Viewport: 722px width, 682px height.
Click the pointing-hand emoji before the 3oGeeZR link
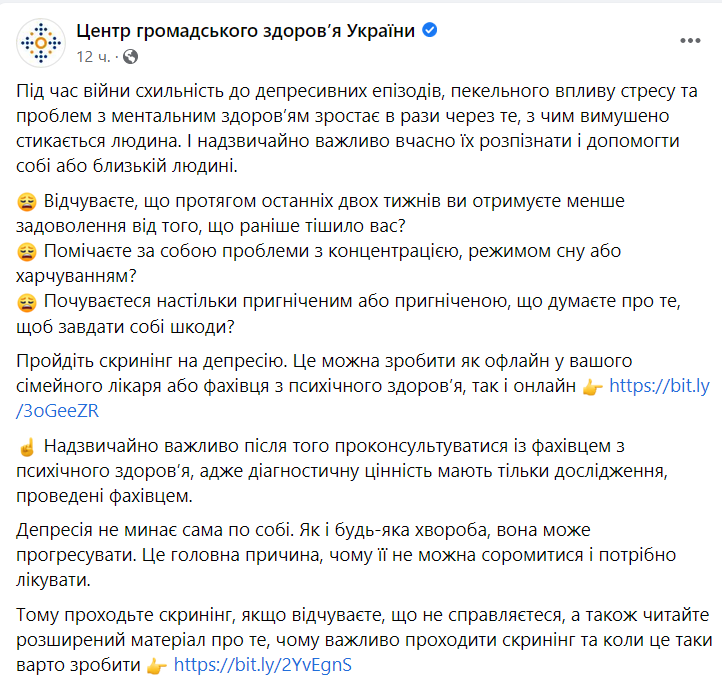593,386
